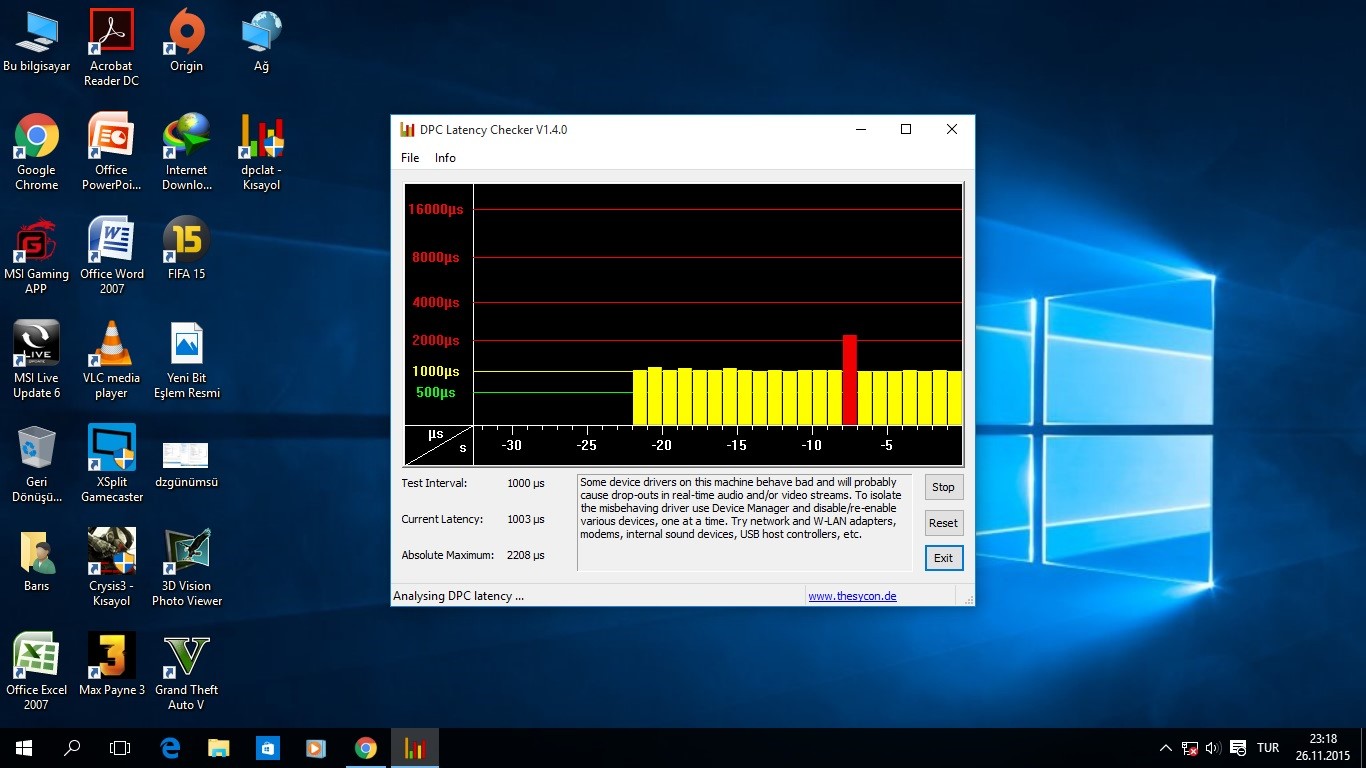The image size is (1366, 768).
Task: Open the media player taskbar icon
Action: [316, 748]
